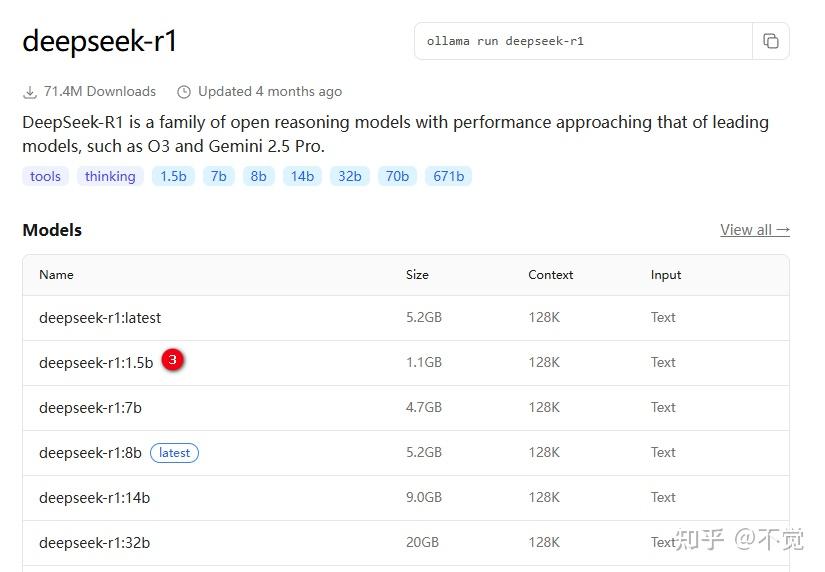The width and height of the screenshot is (825, 572).
Task: Click the updated clock icon
Action: coord(184,92)
